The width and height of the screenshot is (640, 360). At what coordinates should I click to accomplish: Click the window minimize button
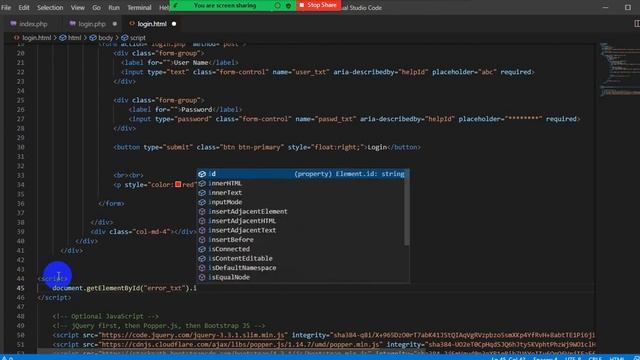point(605,7)
